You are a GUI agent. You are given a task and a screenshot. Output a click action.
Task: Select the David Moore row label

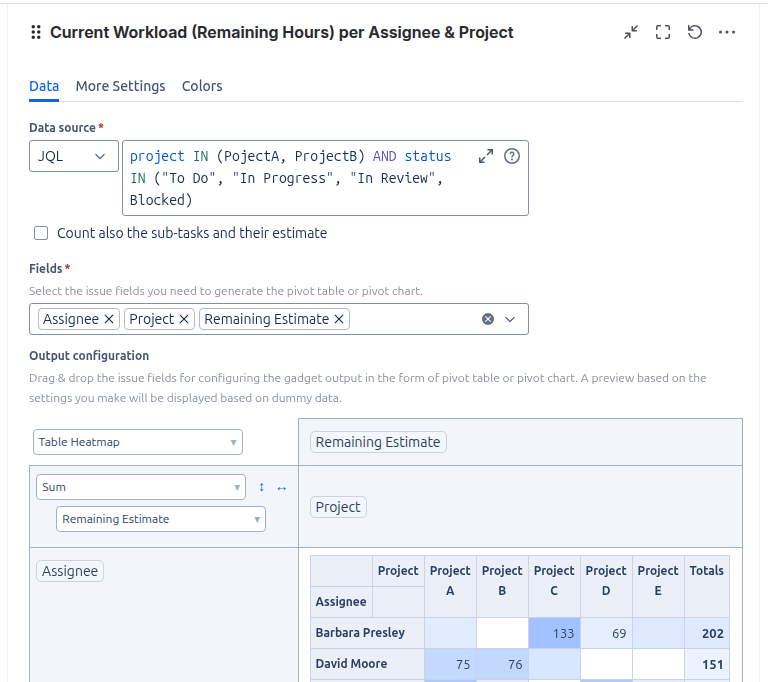[367, 664]
